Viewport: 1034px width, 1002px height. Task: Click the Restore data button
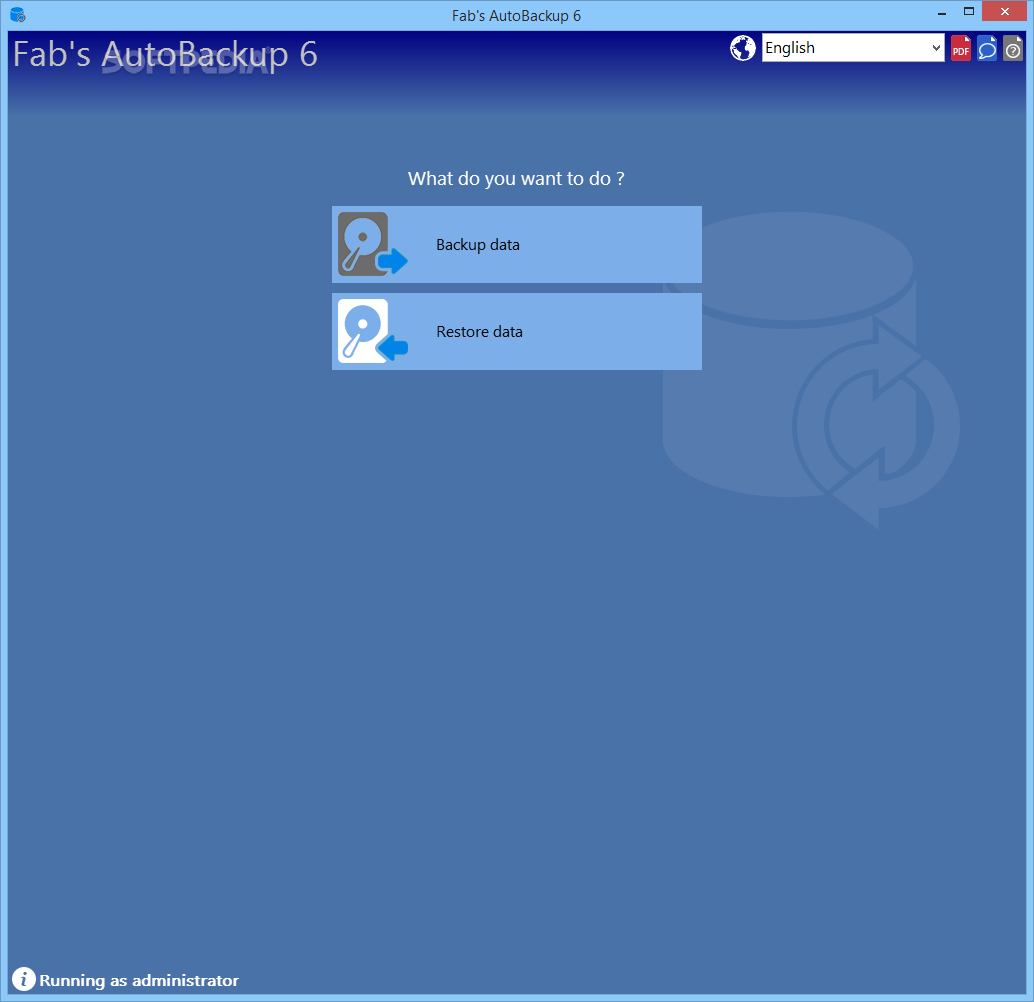pos(516,331)
